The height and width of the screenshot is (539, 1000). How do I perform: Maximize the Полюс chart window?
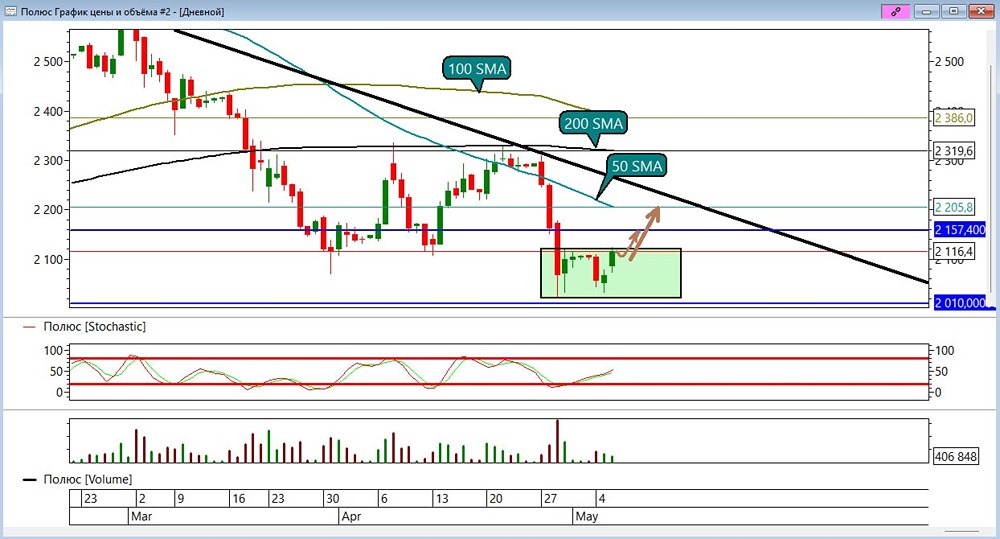click(954, 11)
